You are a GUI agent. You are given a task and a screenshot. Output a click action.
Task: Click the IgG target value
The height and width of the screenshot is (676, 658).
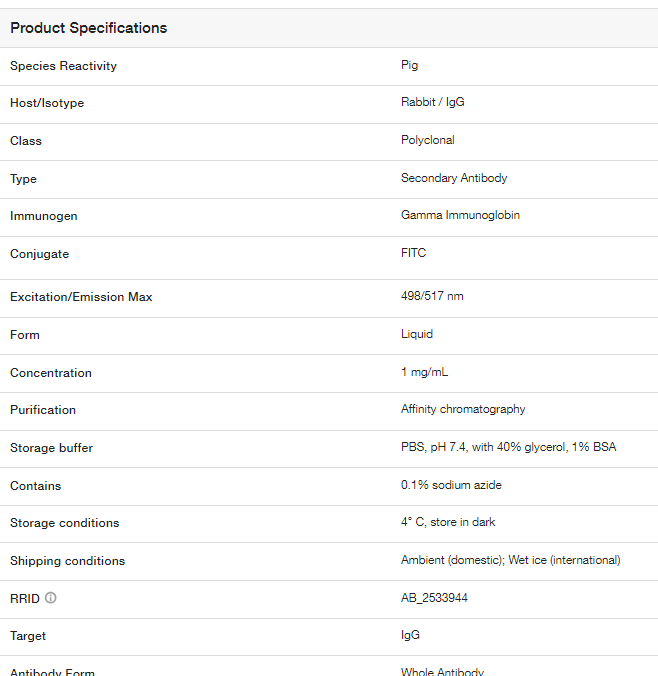tap(410, 635)
